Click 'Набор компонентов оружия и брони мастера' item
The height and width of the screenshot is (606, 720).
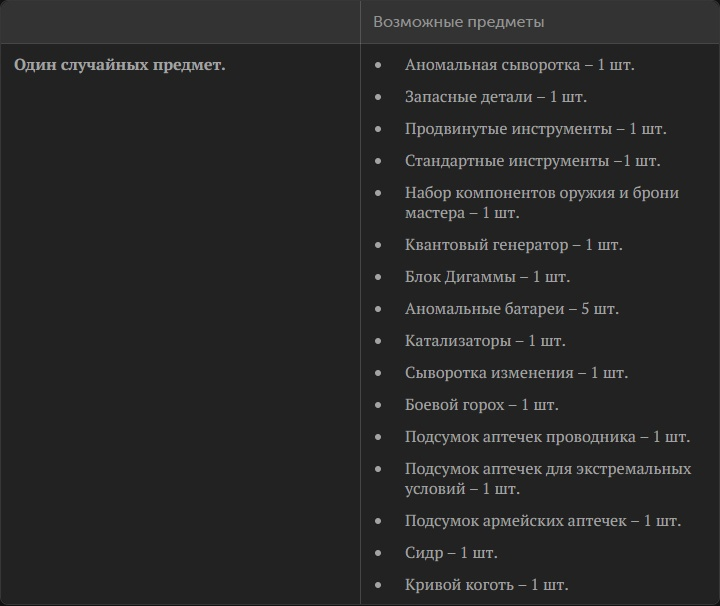coord(542,203)
